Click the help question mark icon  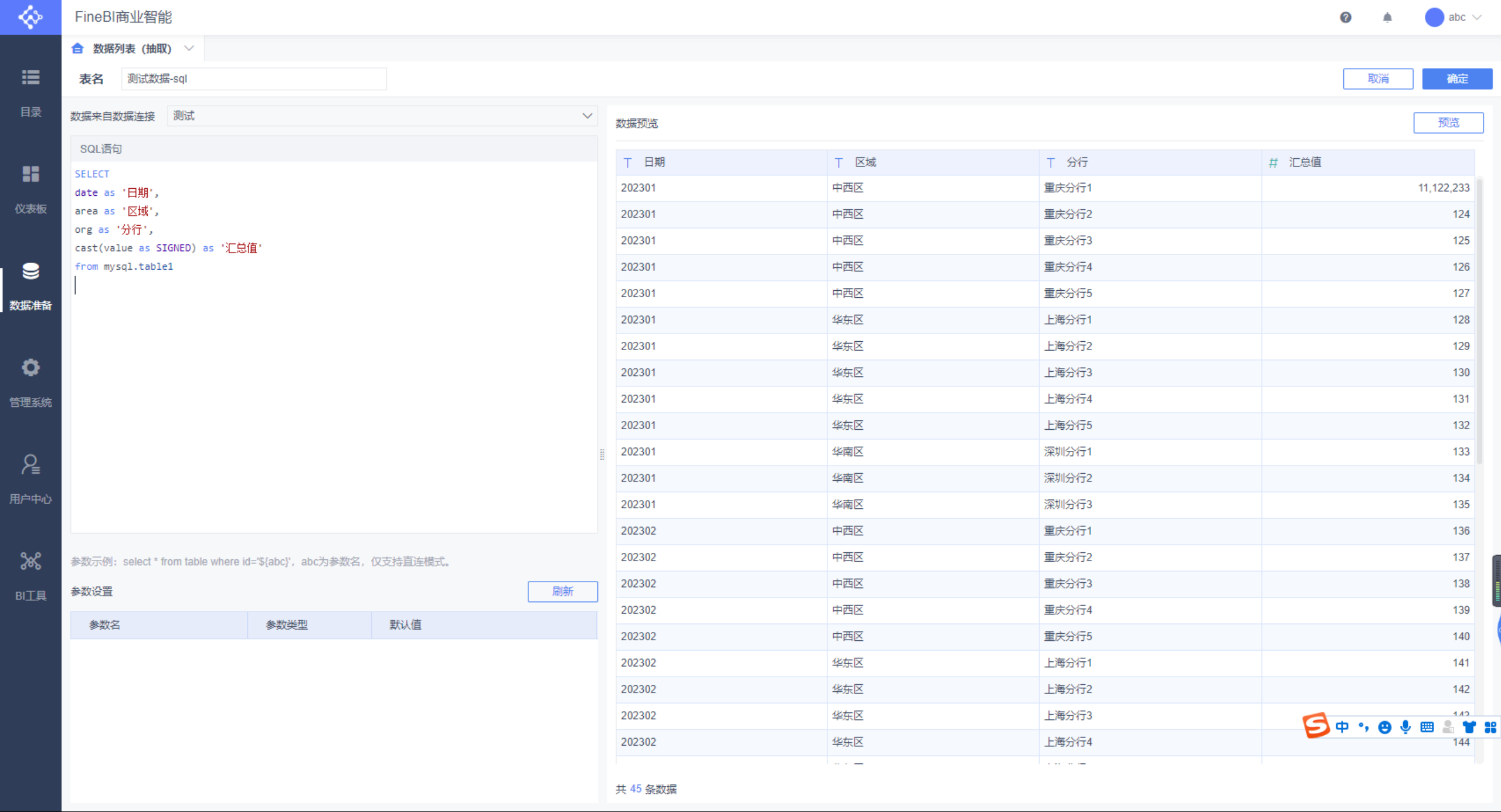click(x=1346, y=17)
